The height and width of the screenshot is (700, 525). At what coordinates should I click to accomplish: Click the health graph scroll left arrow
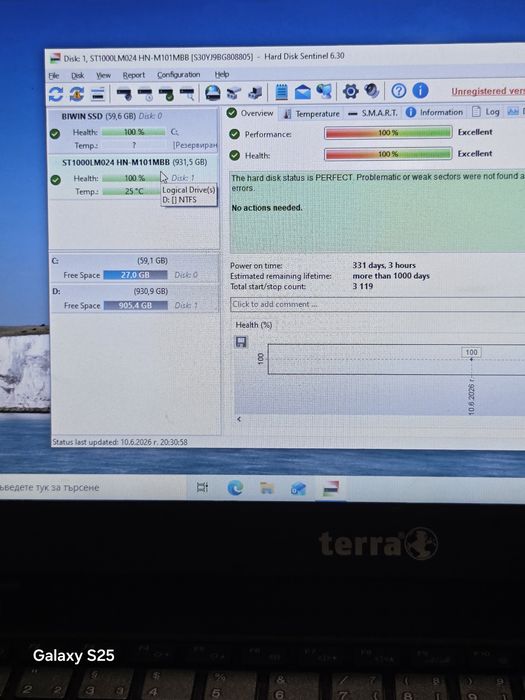coord(239,419)
